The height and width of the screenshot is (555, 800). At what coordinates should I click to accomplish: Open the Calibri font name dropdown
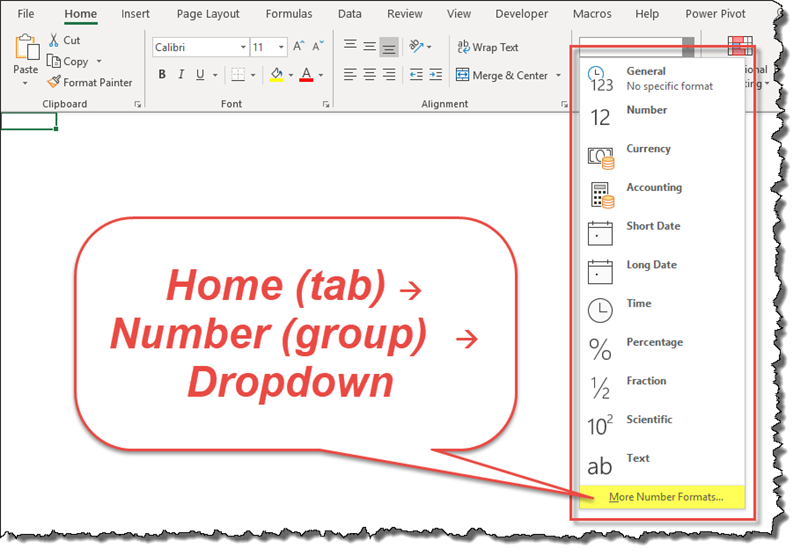click(243, 47)
